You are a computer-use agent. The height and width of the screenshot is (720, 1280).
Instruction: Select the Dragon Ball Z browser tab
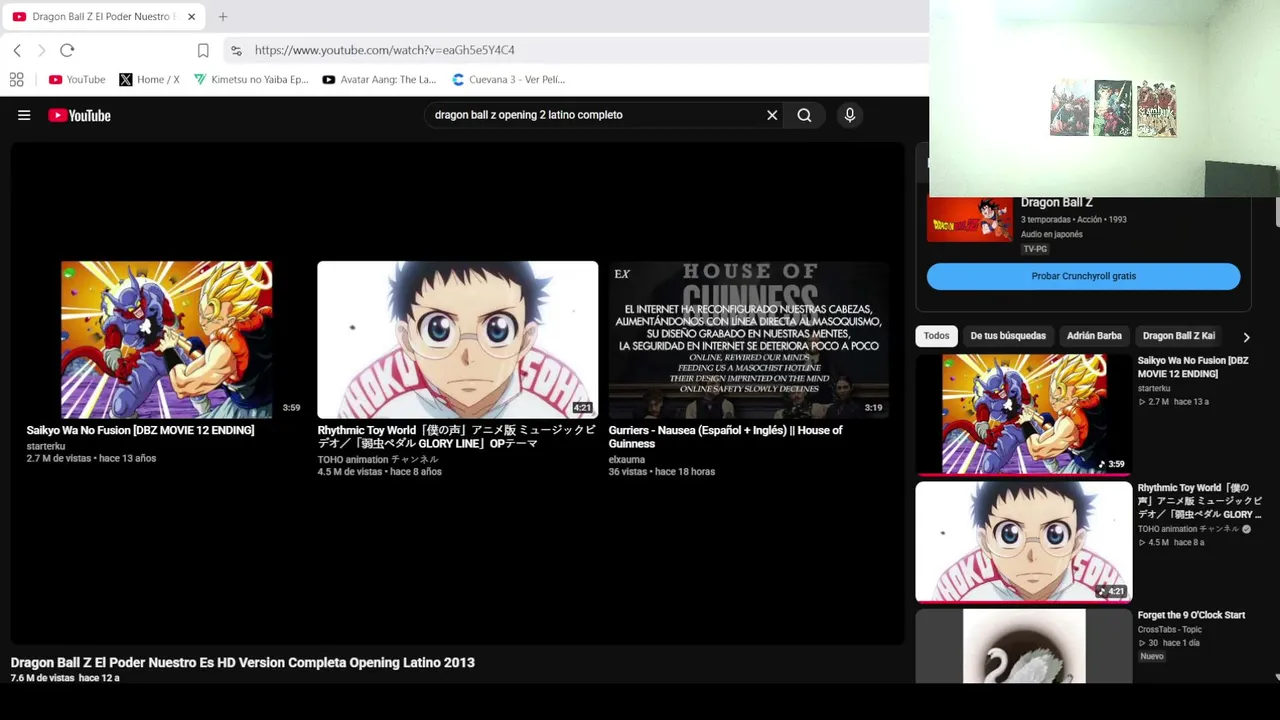pyautogui.click(x=102, y=17)
